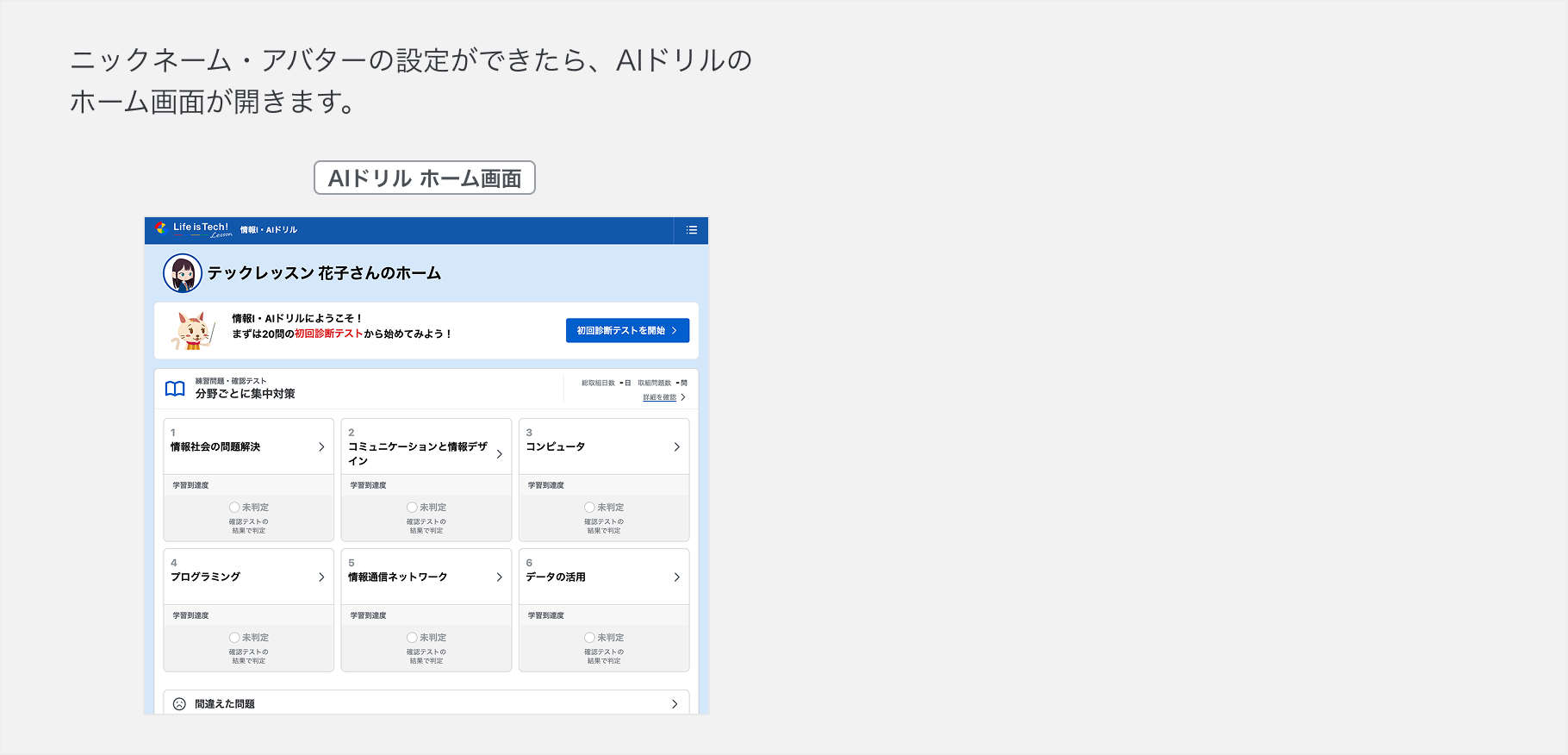Screen dimensions: 1568x755
Task: Expand chevron on プログラミング card
Action: tap(321, 577)
